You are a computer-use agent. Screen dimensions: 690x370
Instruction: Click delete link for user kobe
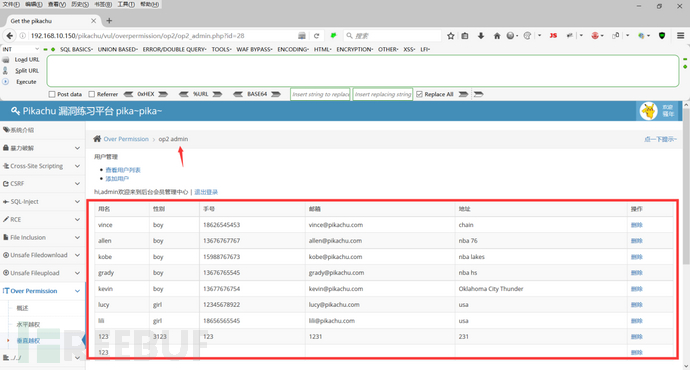click(x=636, y=257)
